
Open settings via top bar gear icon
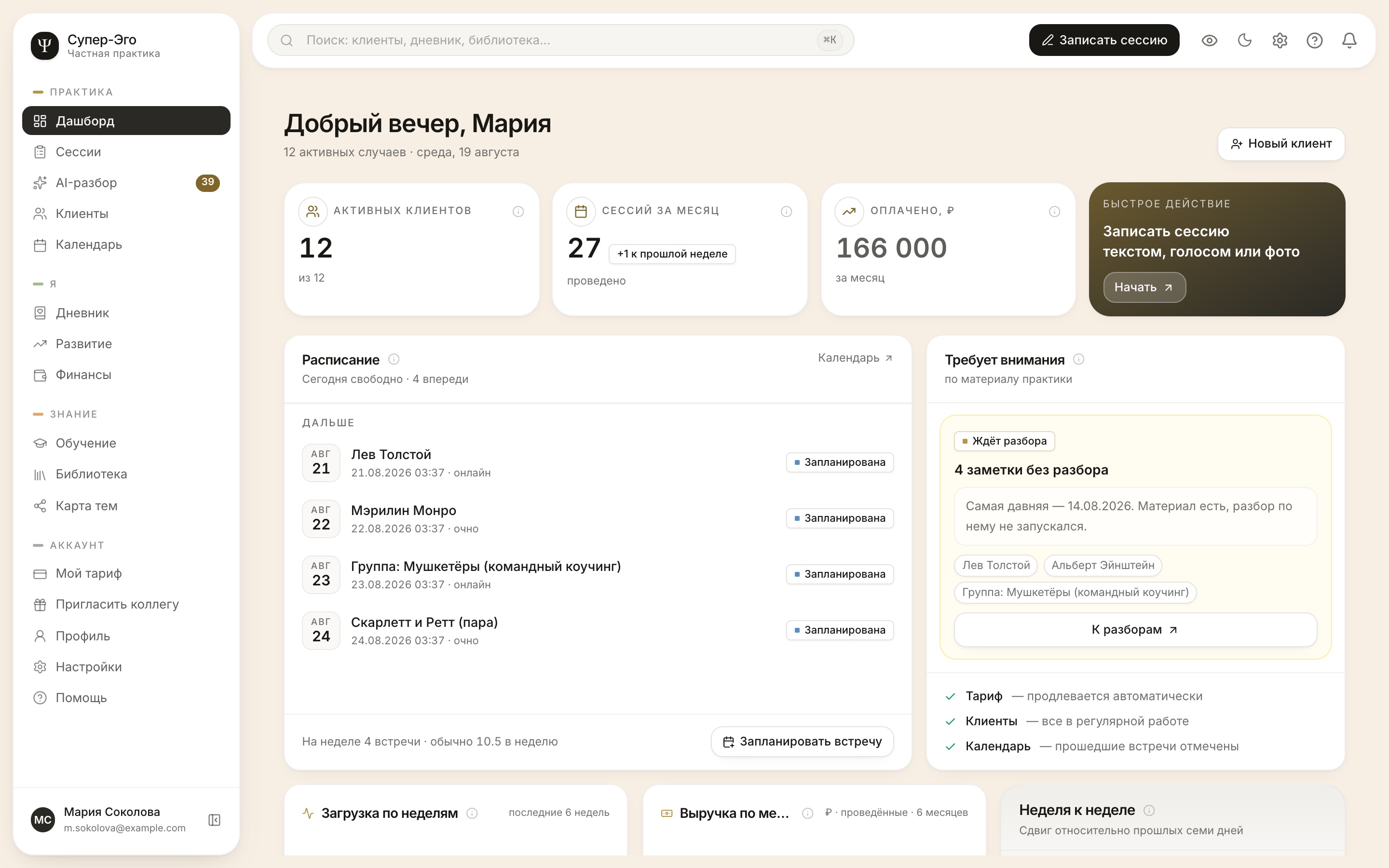(x=1280, y=40)
